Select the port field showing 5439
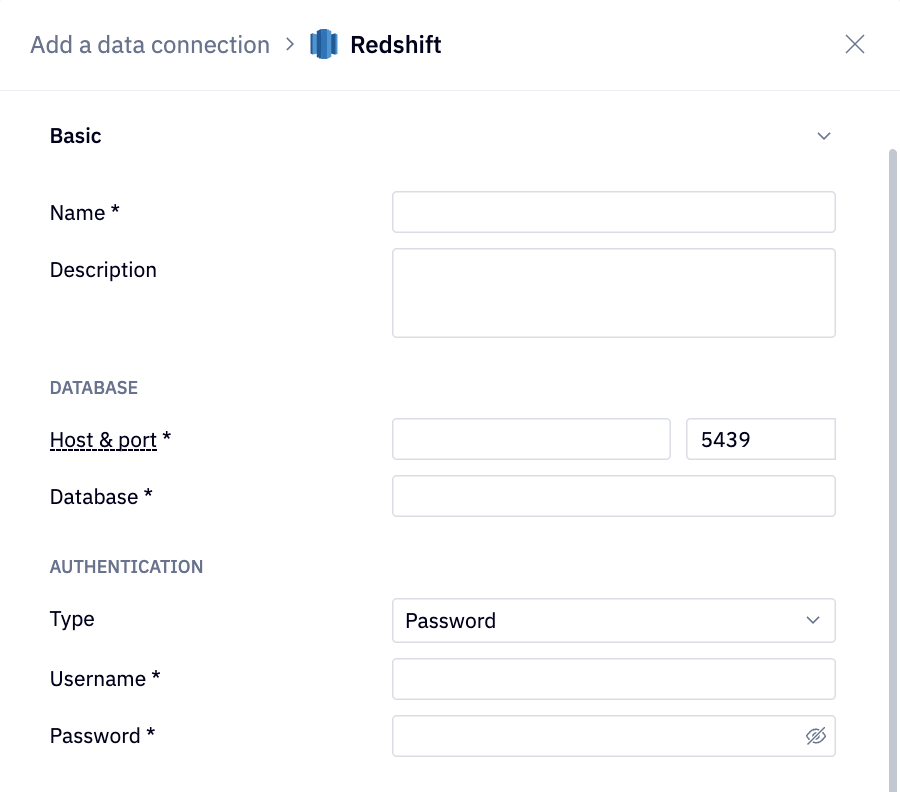The height and width of the screenshot is (792, 900). pos(760,439)
